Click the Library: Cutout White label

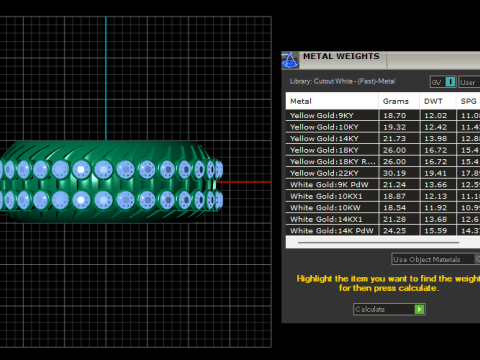pyautogui.click(x=342, y=81)
